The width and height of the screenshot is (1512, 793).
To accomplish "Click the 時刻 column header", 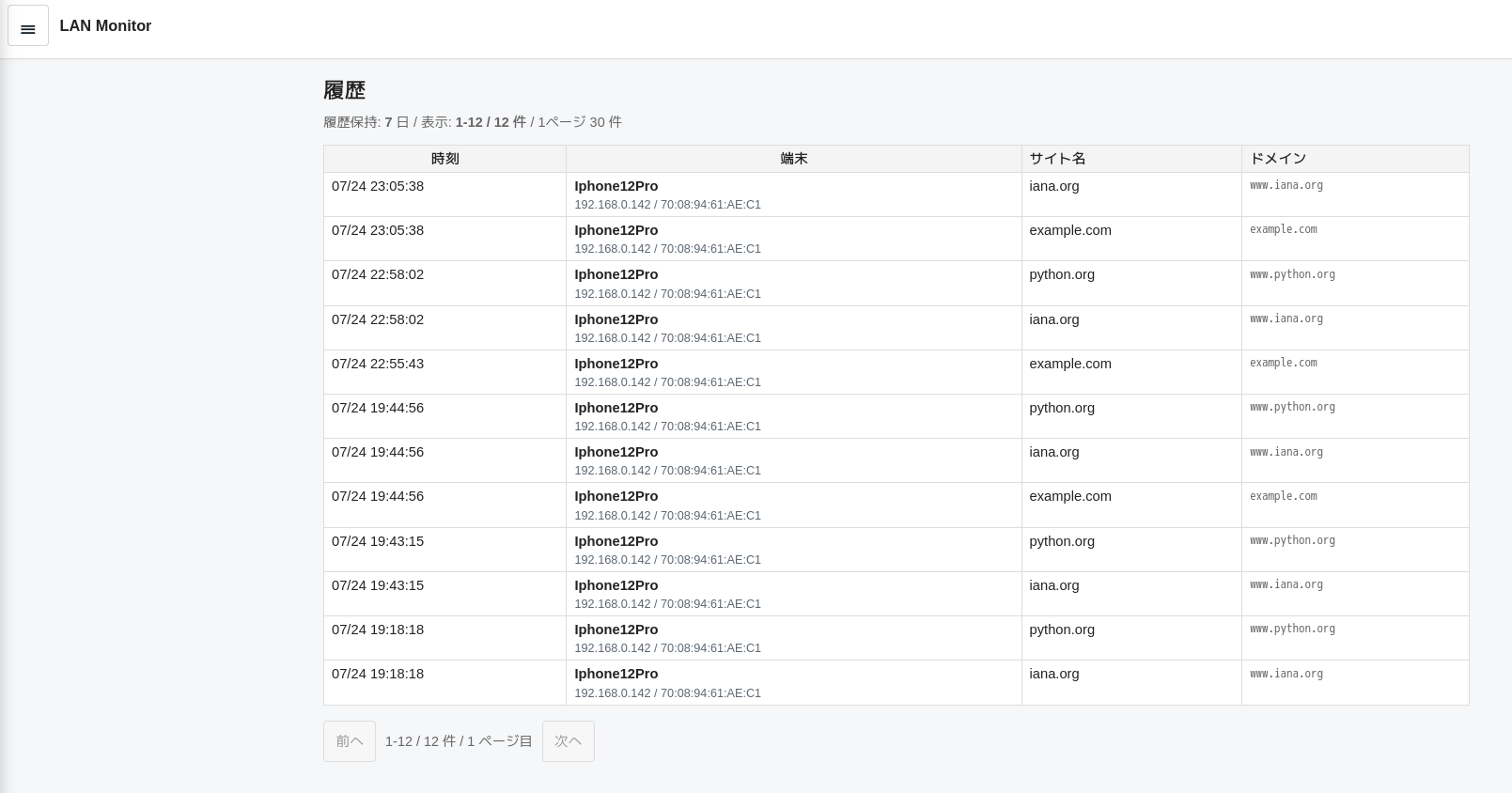I will [x=445, y=159].
